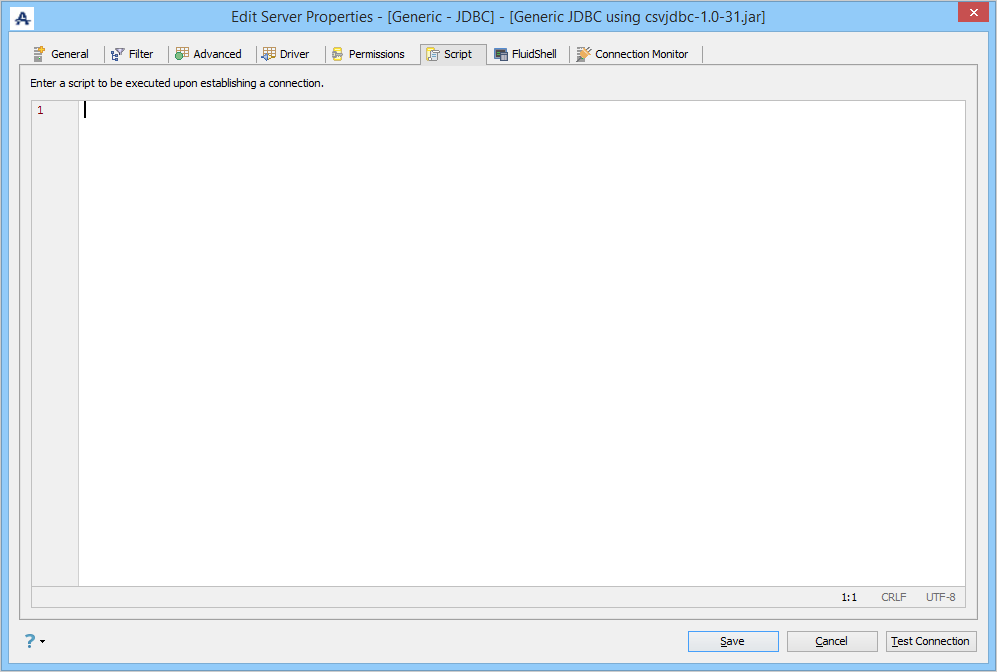Click the General tab icon
997x672 pixels.
click(x=39, y=54)
